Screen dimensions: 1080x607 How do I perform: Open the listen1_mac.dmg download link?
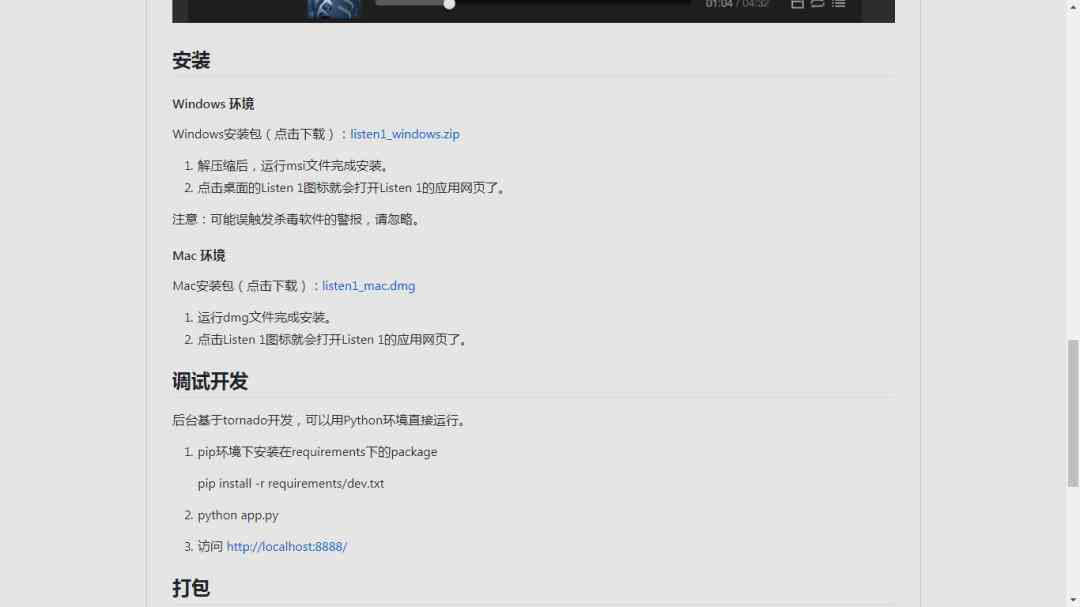[368, 286]
